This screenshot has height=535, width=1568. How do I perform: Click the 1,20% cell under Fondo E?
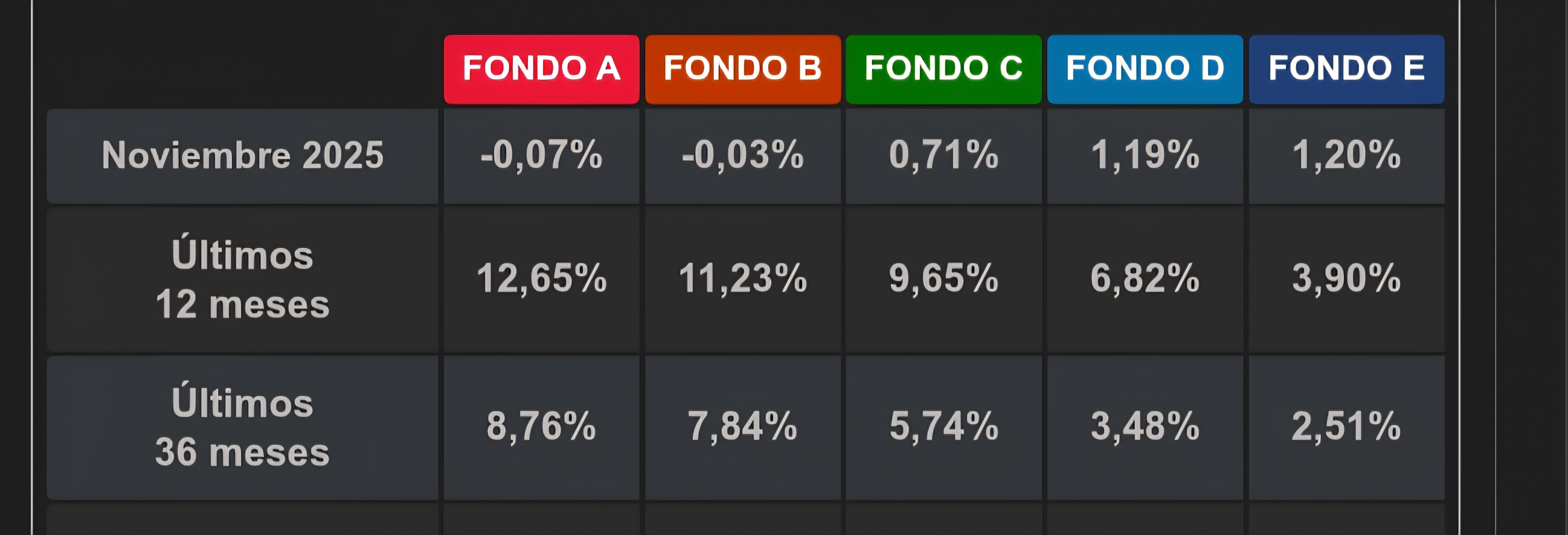tap(1346, 155)
